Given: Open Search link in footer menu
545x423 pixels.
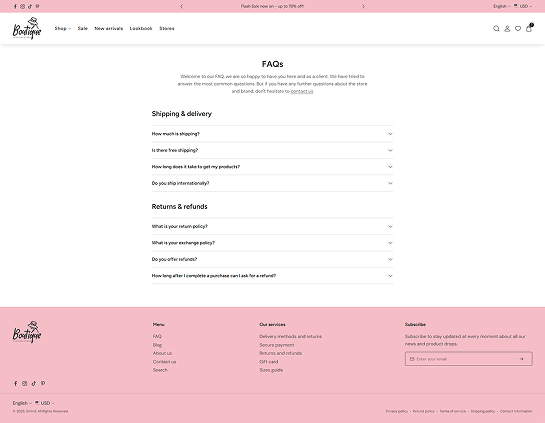Looking at the screenshot, I should point(160,370).
